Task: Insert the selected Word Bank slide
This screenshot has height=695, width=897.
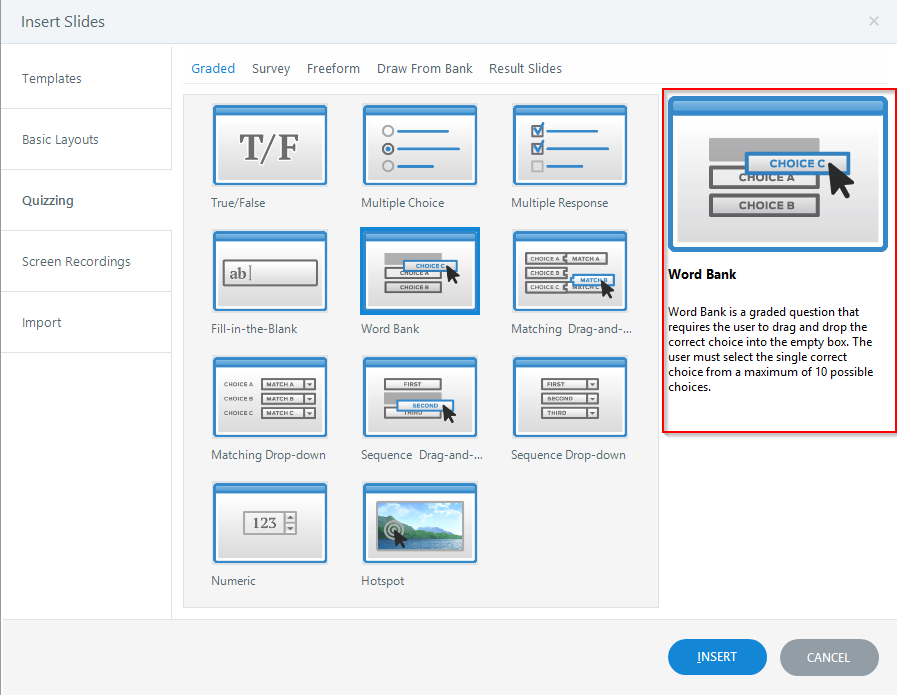Action: [717, 657]
